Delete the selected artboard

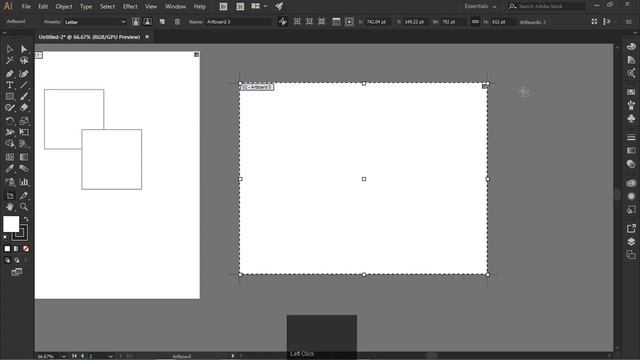[x=177, y=22]
